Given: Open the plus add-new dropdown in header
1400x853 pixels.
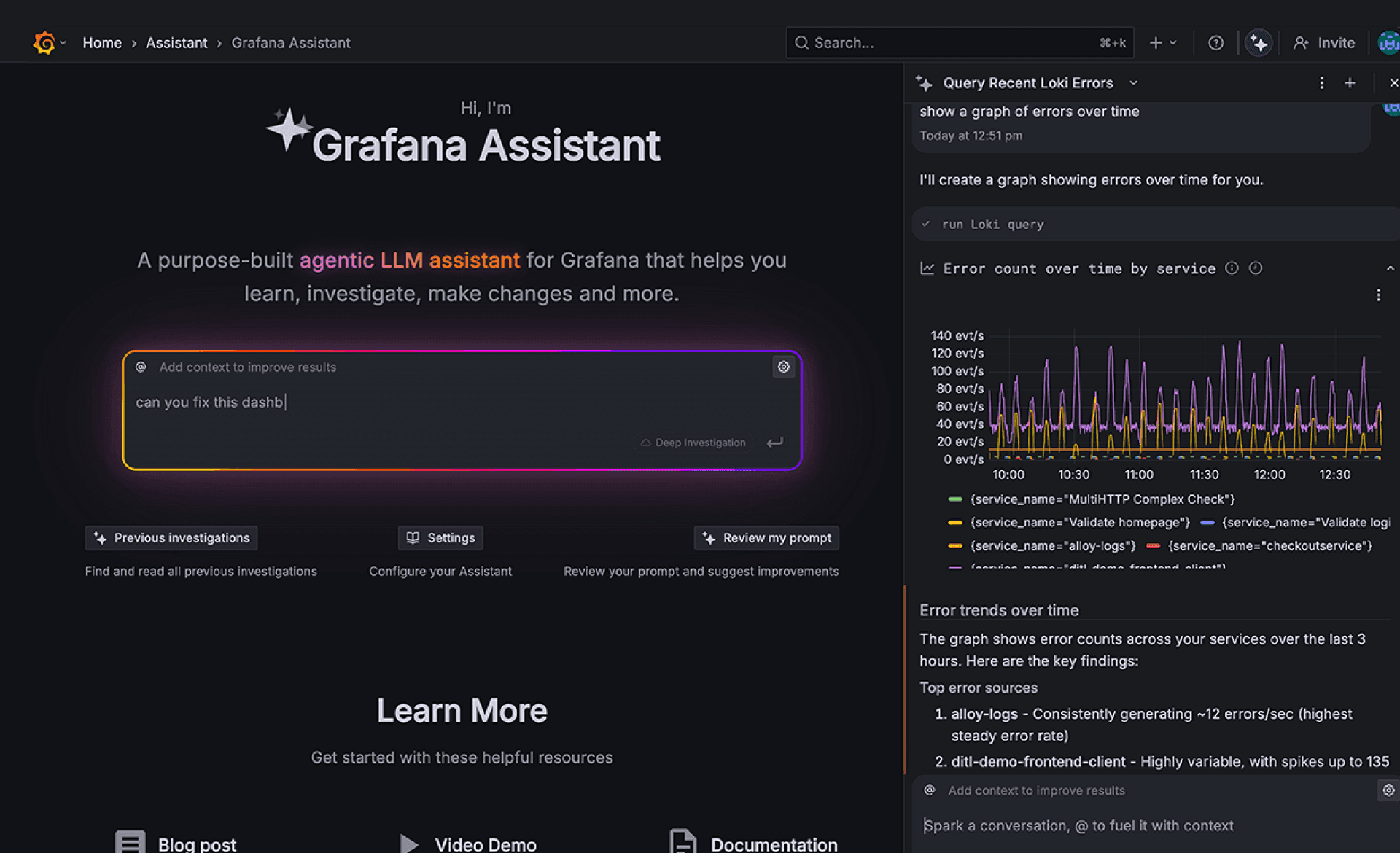Looking at the screenshot, I should [1163, 43].
